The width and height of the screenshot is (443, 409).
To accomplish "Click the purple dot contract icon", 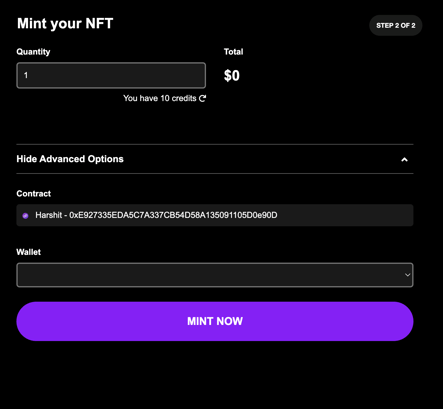I will [x=25, y=216].
